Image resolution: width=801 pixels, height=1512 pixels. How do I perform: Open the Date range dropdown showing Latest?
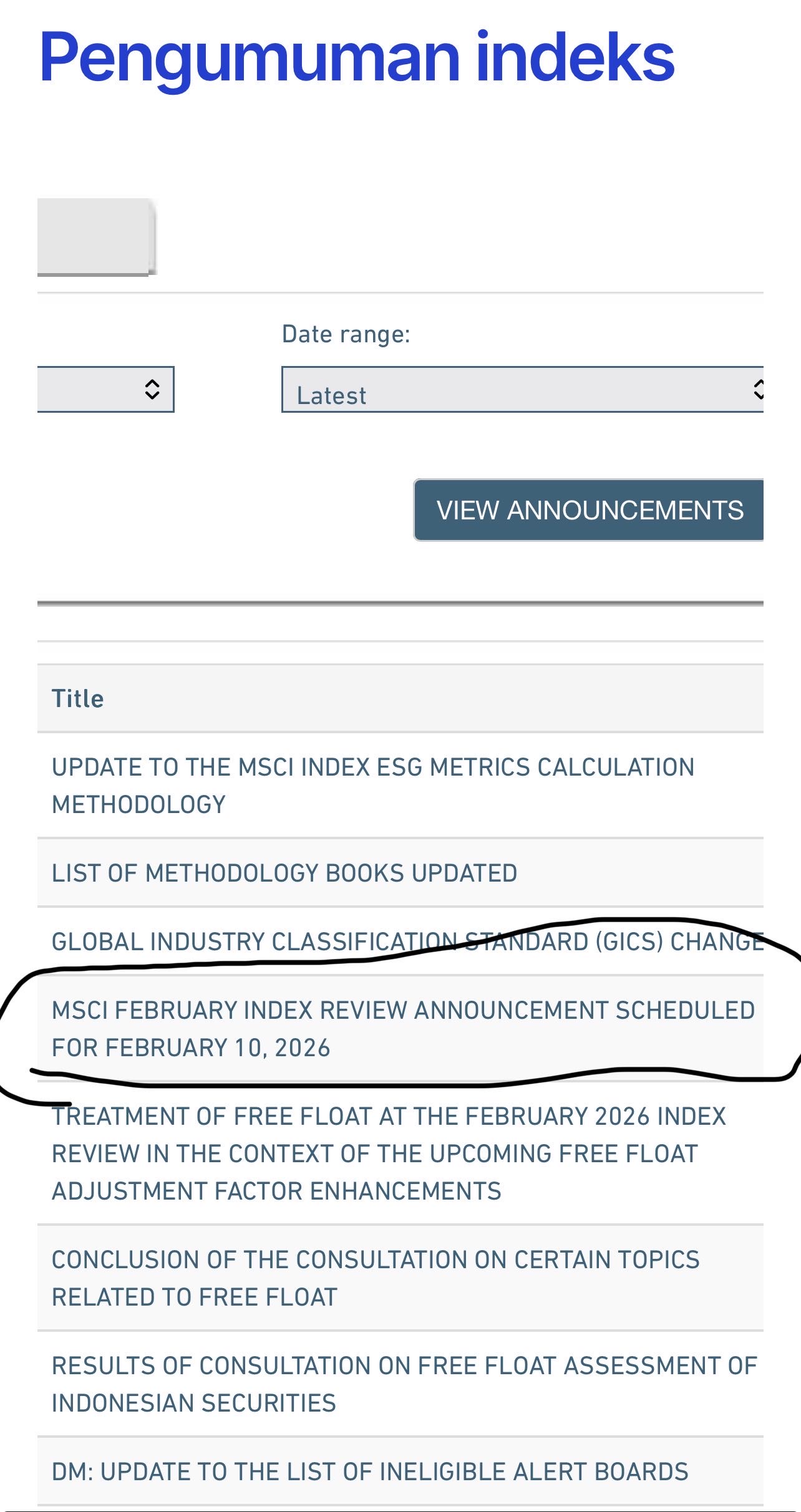click(522, 390)
